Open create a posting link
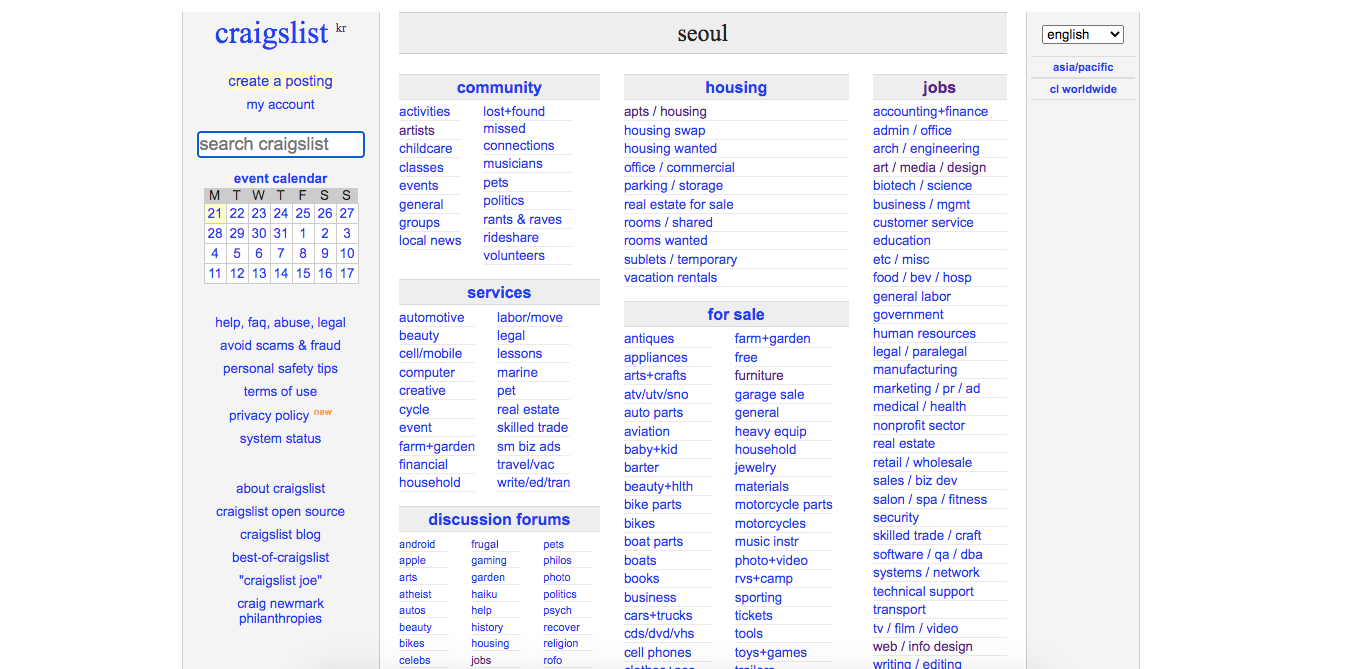Image resolution: width=1349 pixels, height=669 pixels. (280, 81)
